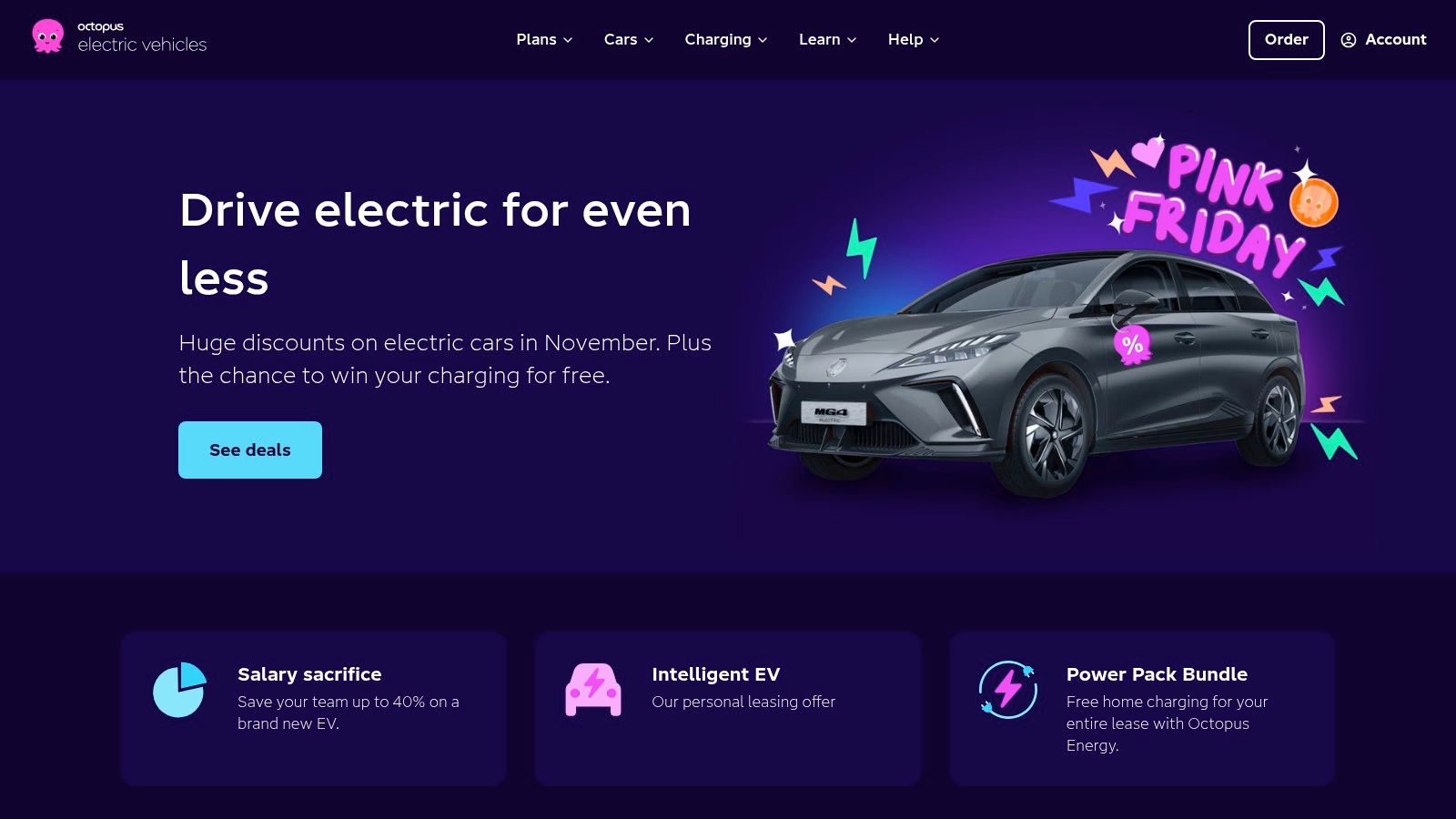
Task: Click the Power Pack Bundle lightning icon
Action: (x=1007, y=690)
